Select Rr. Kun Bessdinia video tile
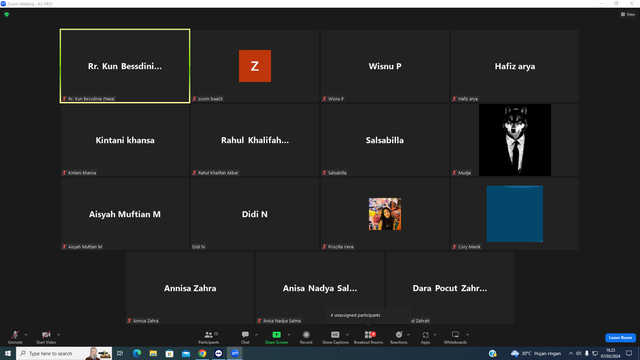This screenshot has width=640, height=360. 125,66
